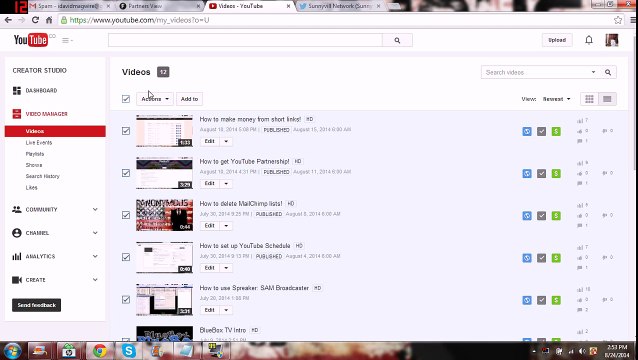
Task: Open the guide menu next to logo
Action: click(67, 40)
